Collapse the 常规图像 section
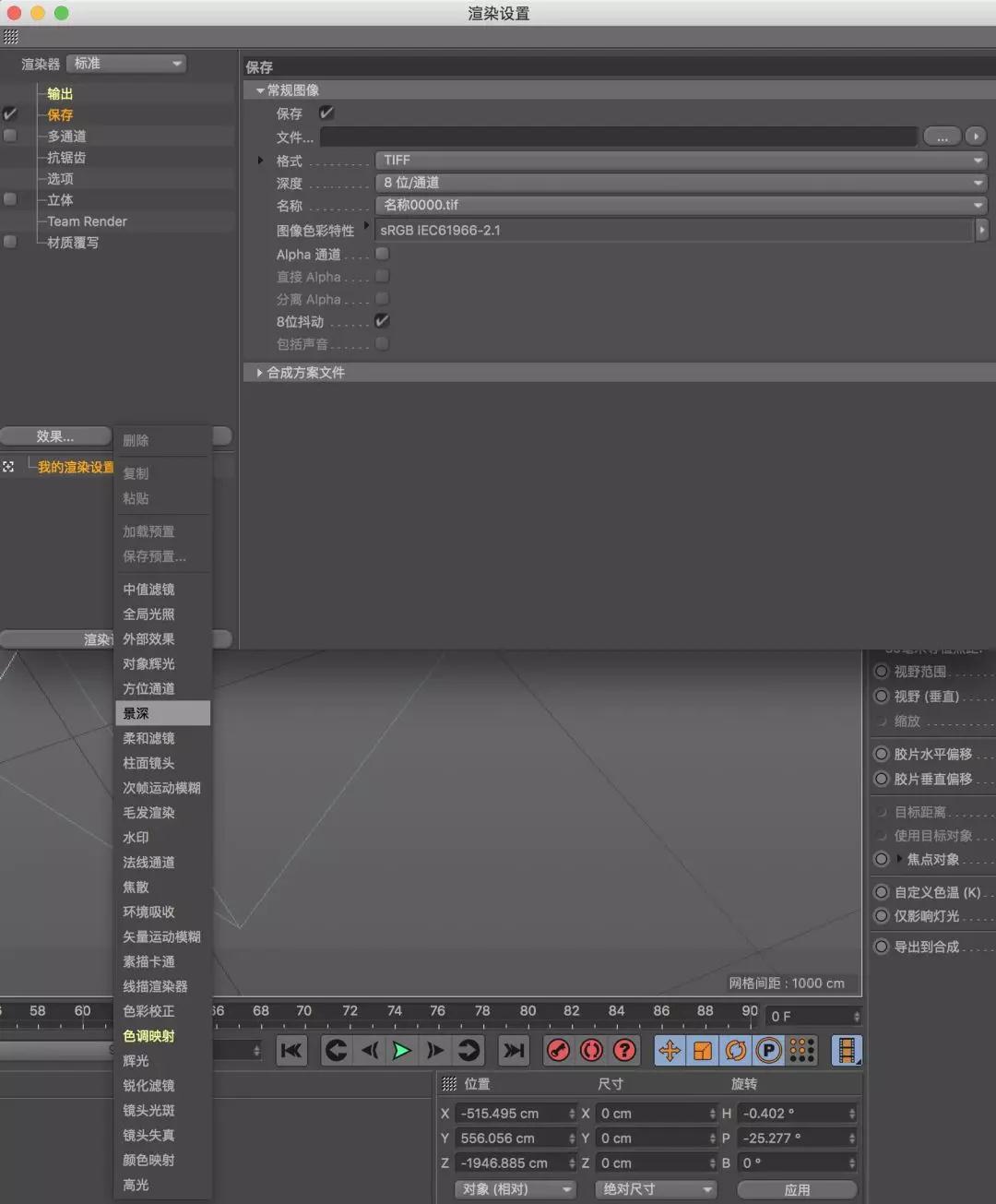The height and width of the screenshot is (1204, 996). click(x=260, y=90)
